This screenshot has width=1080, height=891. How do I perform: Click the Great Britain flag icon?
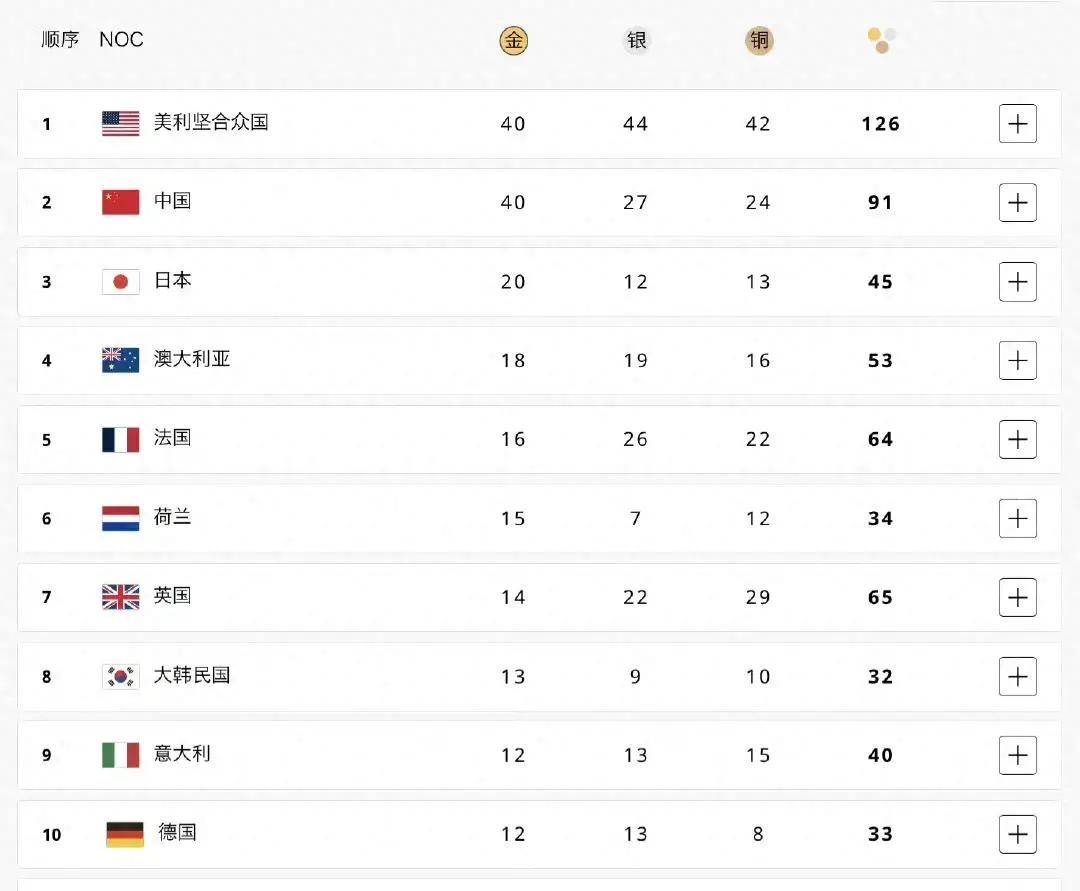point(121,597)
